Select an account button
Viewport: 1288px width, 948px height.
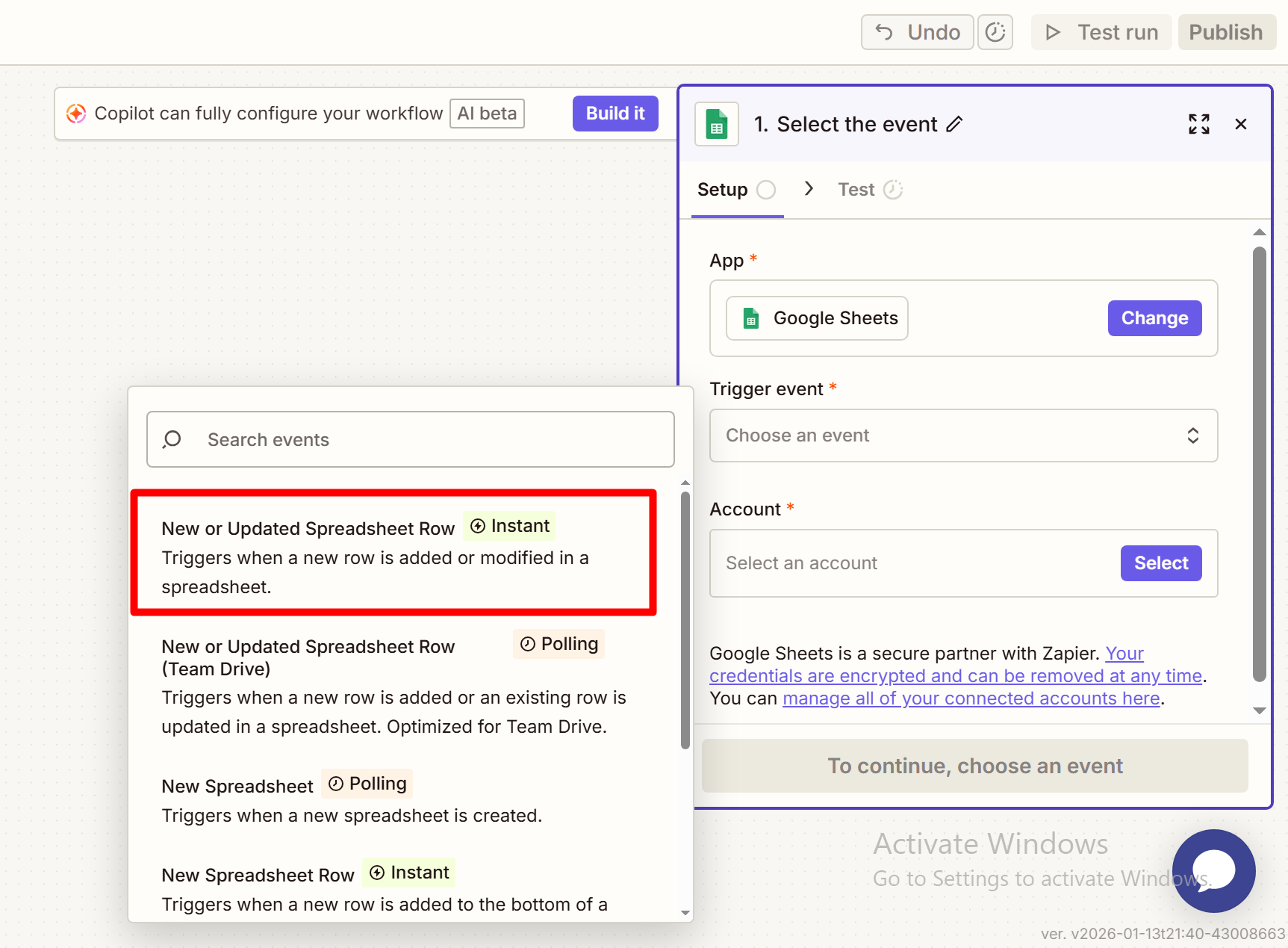click(1161, 563)
